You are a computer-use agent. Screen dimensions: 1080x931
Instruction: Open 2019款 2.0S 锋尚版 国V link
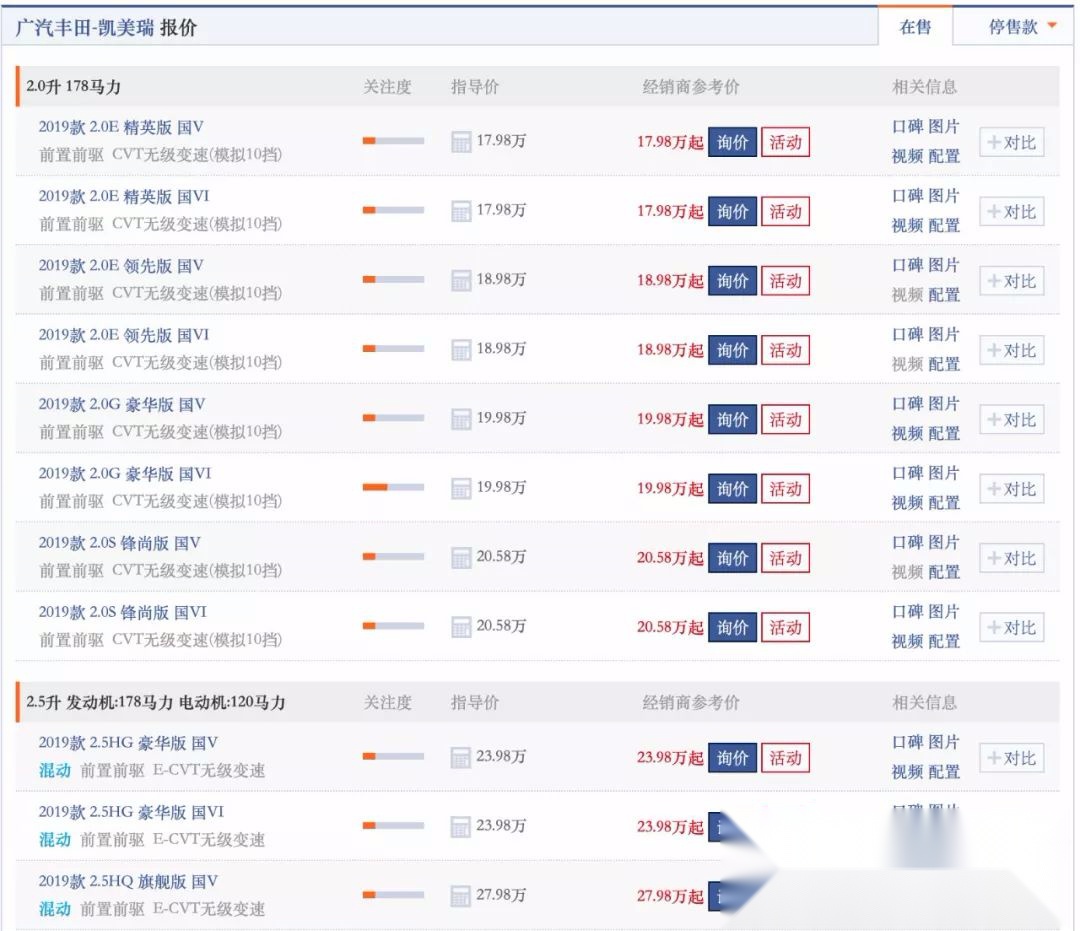[x=120, y=543]
